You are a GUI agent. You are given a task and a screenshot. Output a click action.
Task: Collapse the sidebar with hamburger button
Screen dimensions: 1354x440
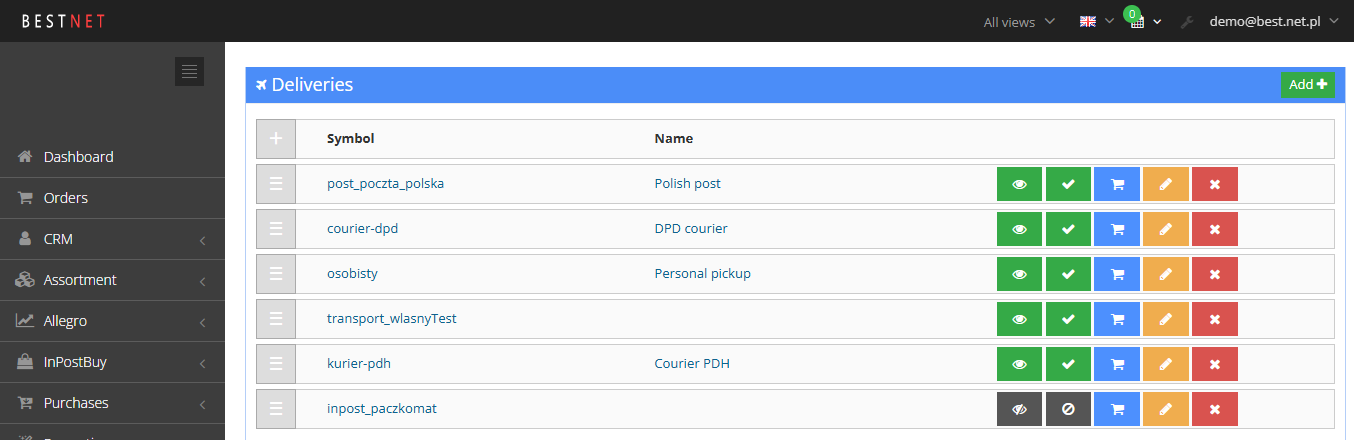[189, 71]
